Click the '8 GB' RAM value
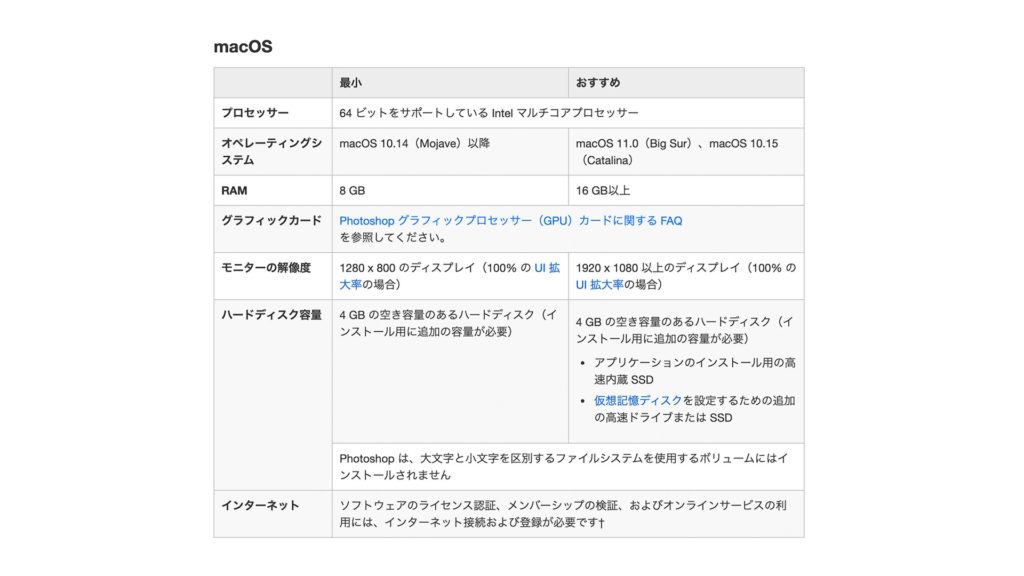The height and width of the screenshot is (576, 1024). coord(352,191)
